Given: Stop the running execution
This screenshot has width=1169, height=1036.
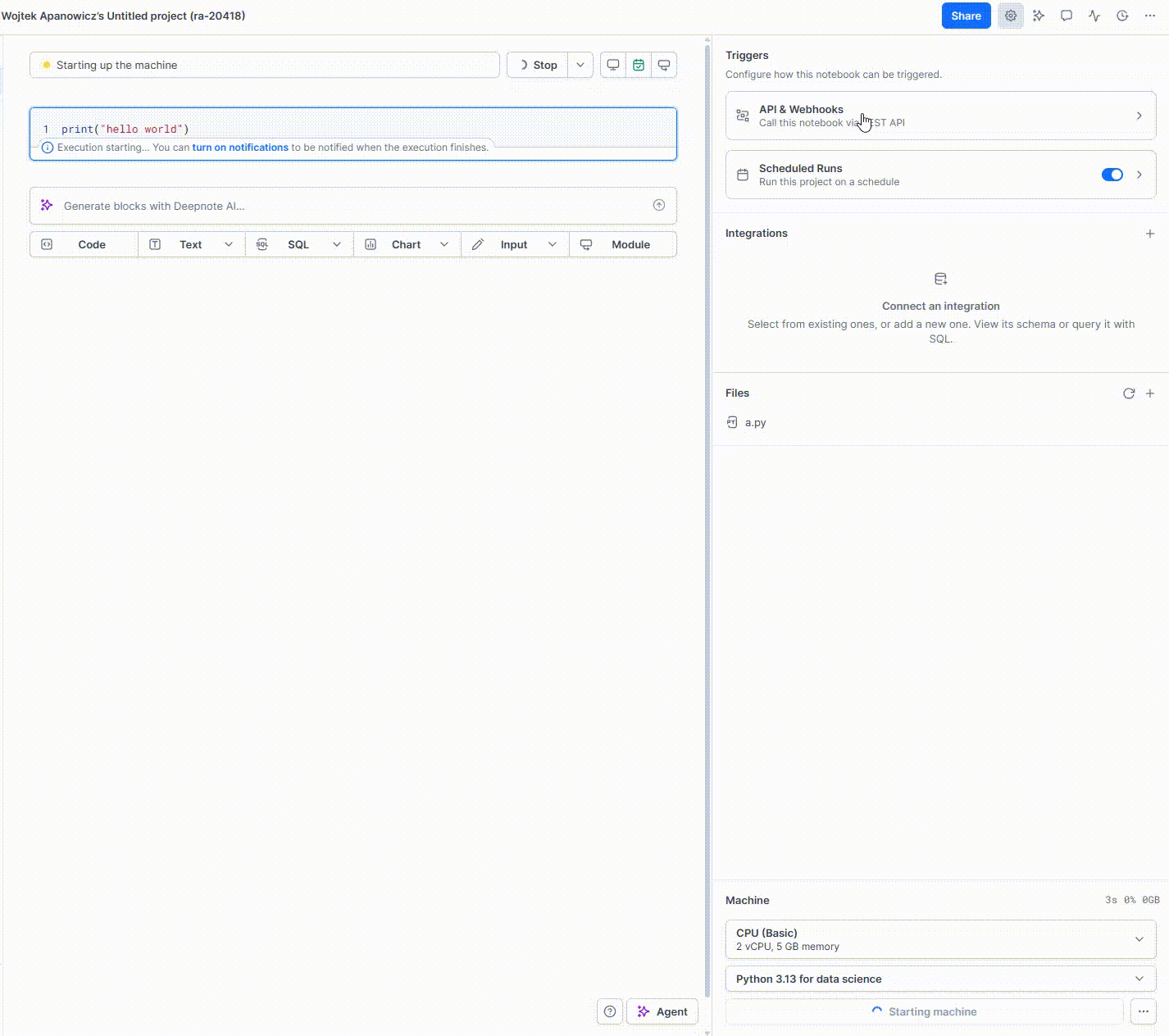Looking at the screenshot, I should tap(538, 65).
